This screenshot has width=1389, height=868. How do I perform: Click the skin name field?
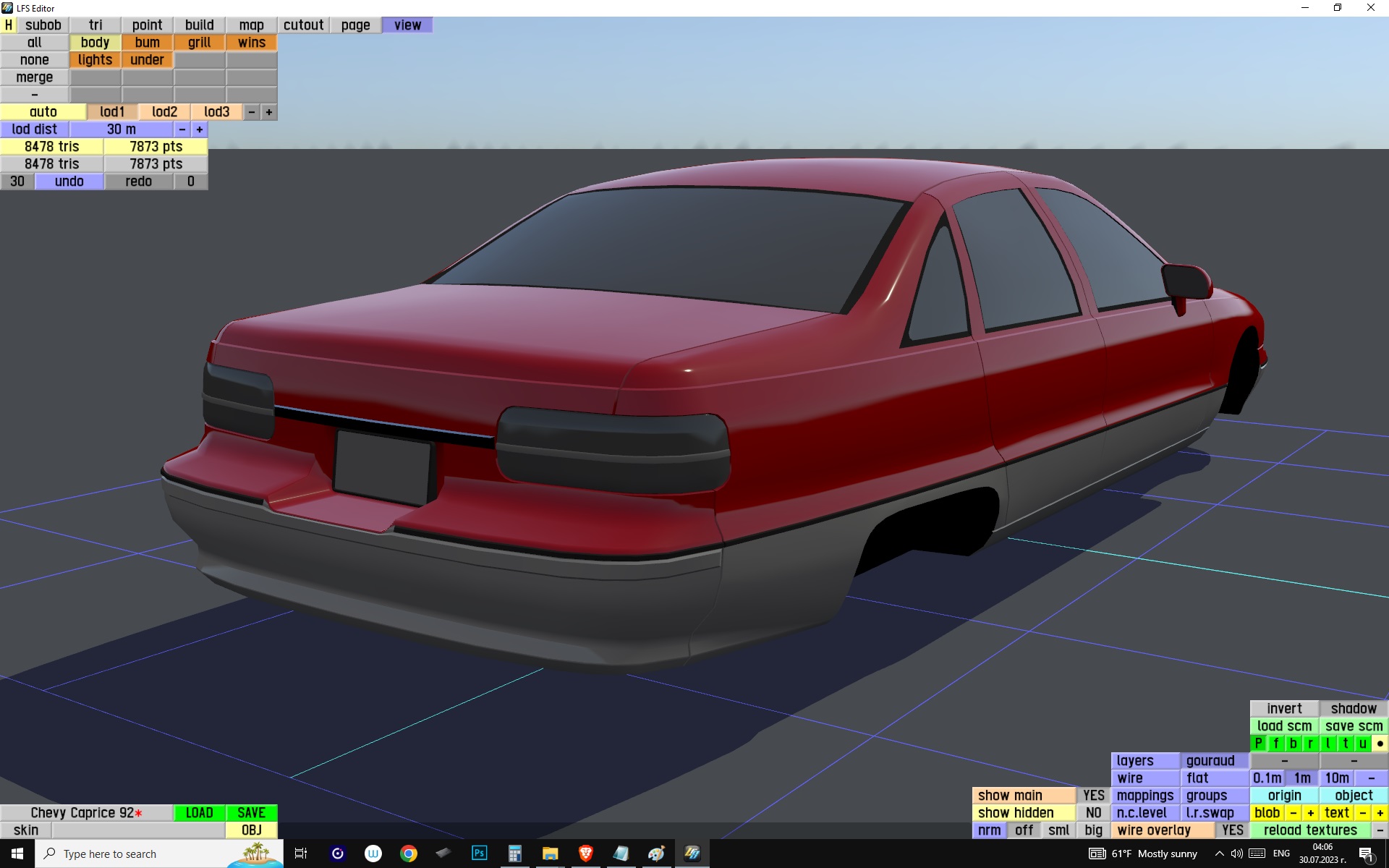point(137,830)
